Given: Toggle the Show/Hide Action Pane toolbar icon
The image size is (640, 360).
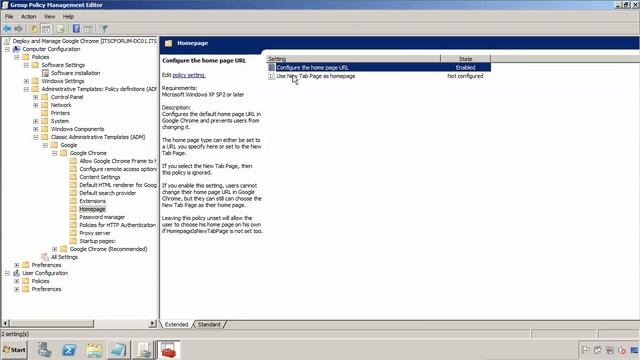Looking at the screenshot, I should (88, 29).
